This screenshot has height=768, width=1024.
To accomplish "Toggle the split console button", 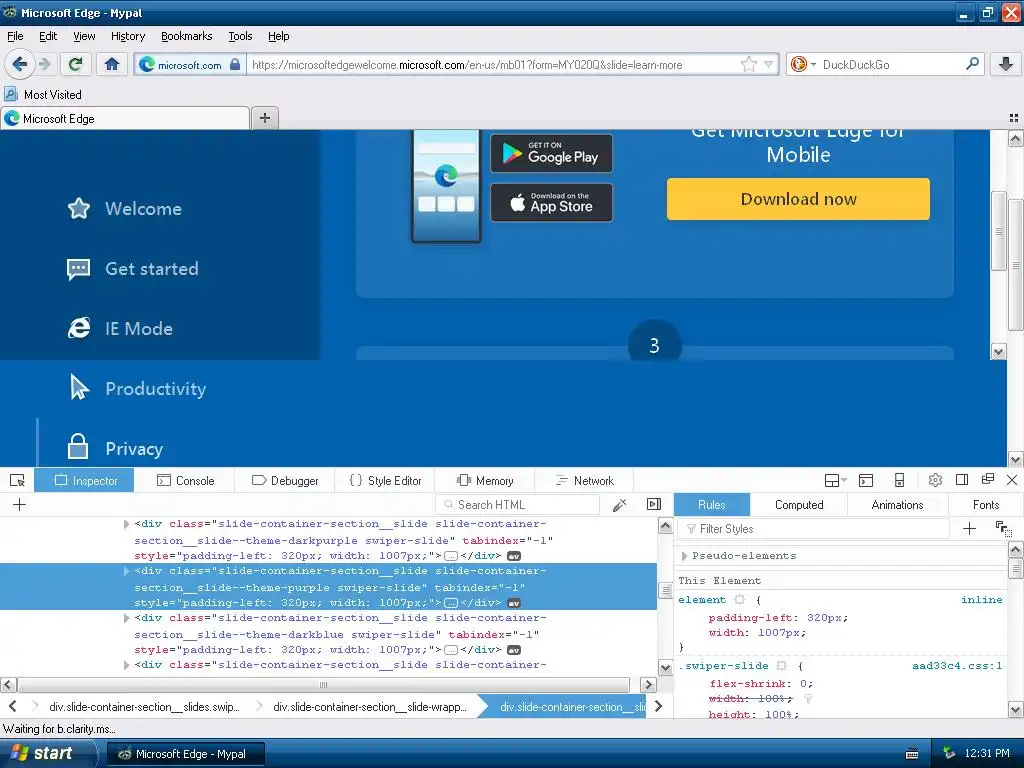I will coord(866,481).
